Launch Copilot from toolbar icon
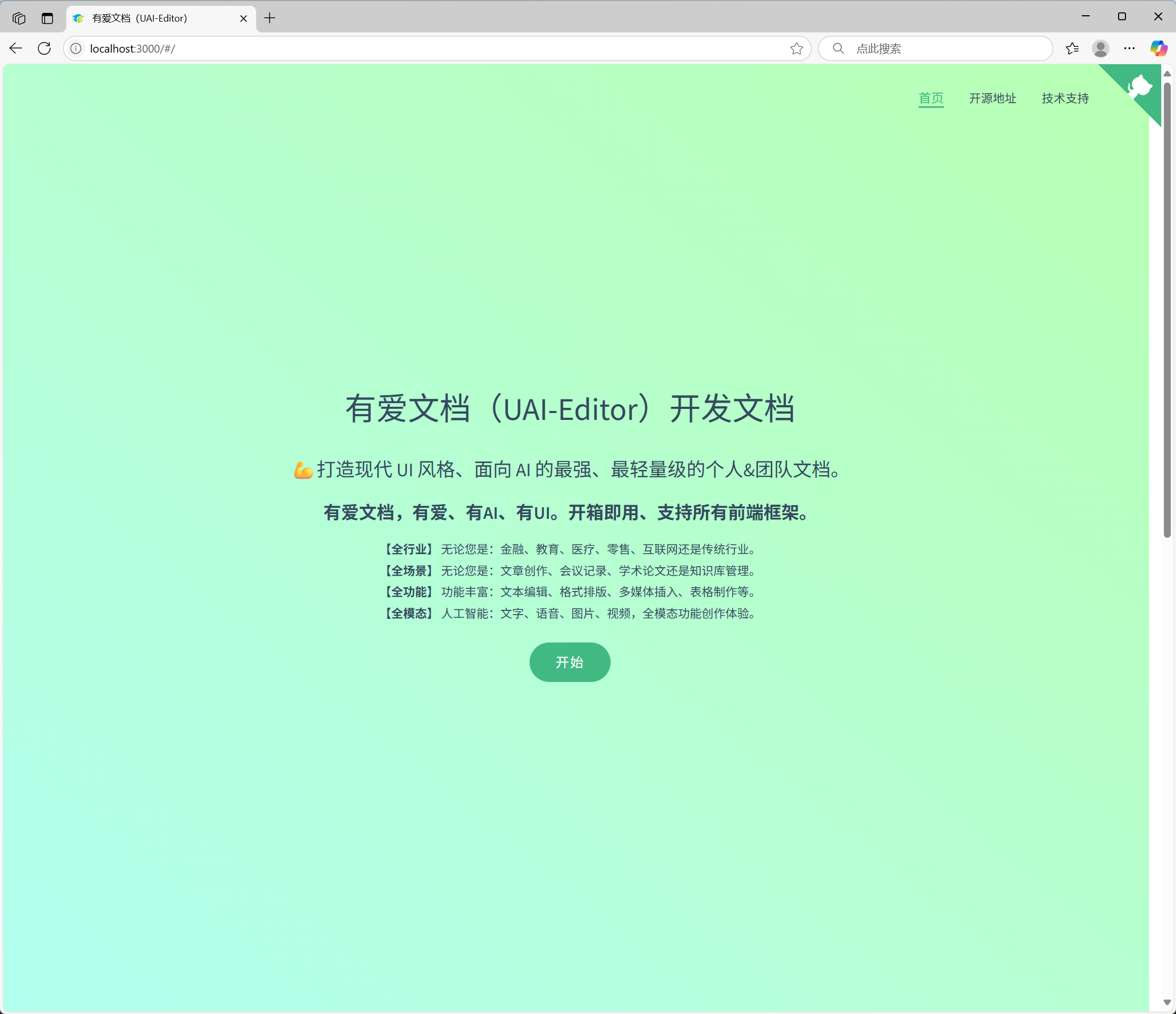 tap(1158, 49)
